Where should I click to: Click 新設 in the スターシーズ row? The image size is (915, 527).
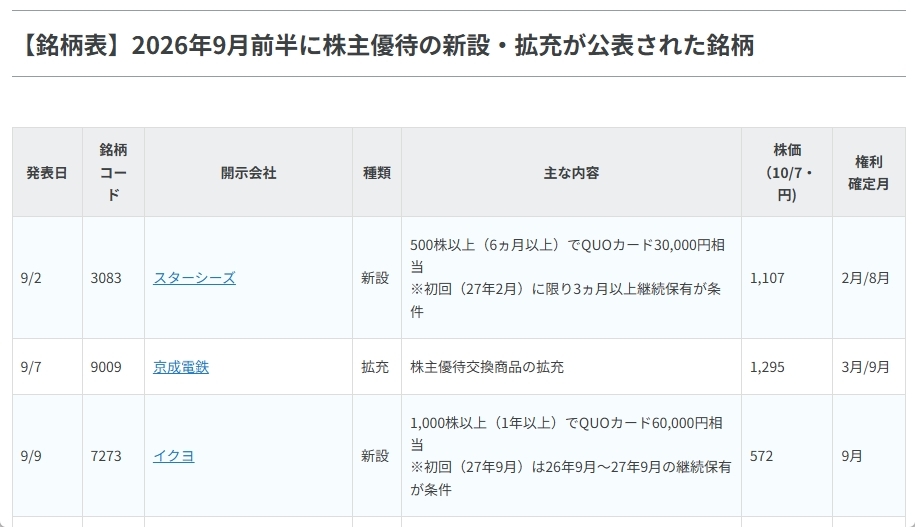coord(375,278)
